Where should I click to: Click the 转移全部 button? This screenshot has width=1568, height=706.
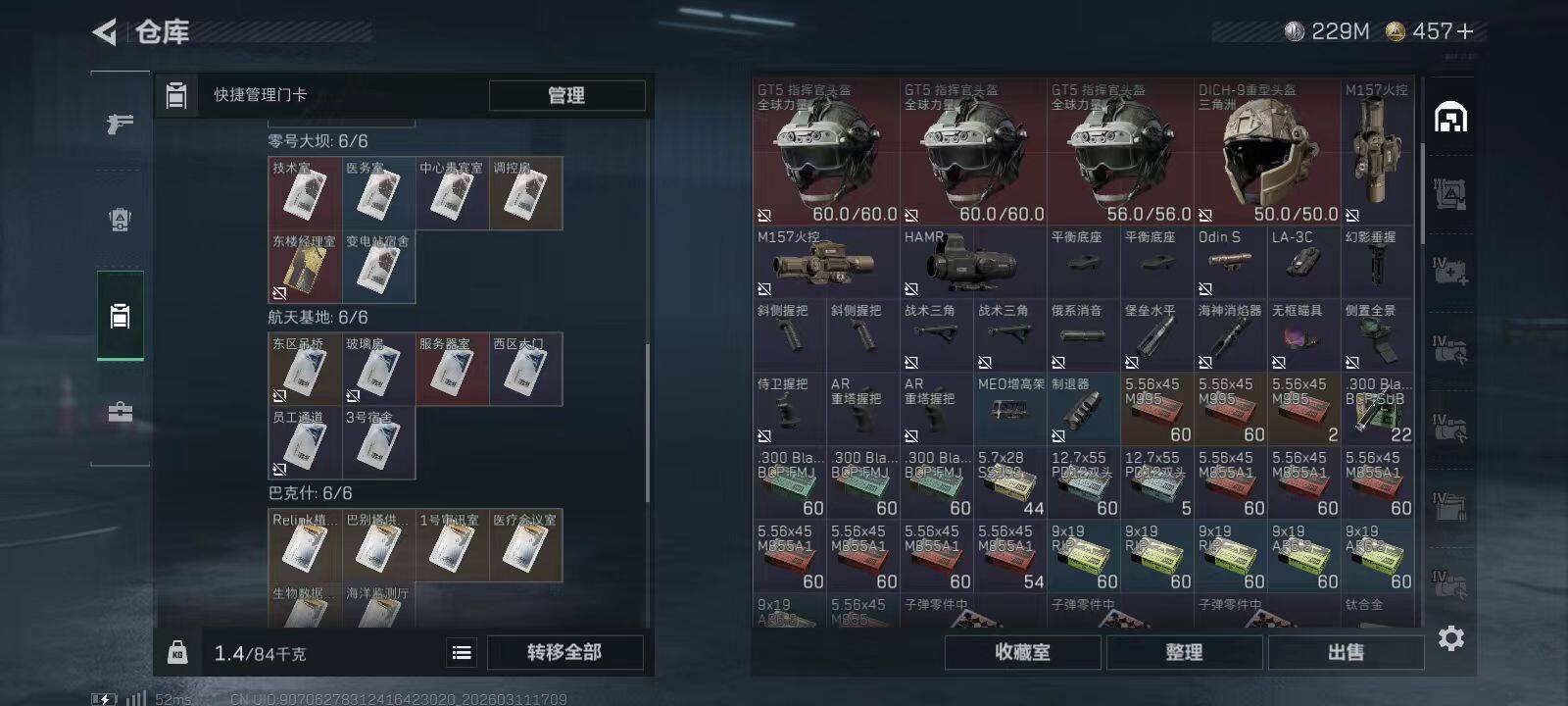pos(564,652)
